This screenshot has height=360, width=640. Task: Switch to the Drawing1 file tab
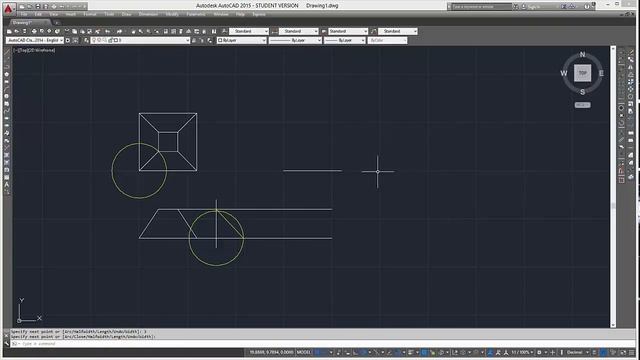pyautogui.click(x=29, y=22)
